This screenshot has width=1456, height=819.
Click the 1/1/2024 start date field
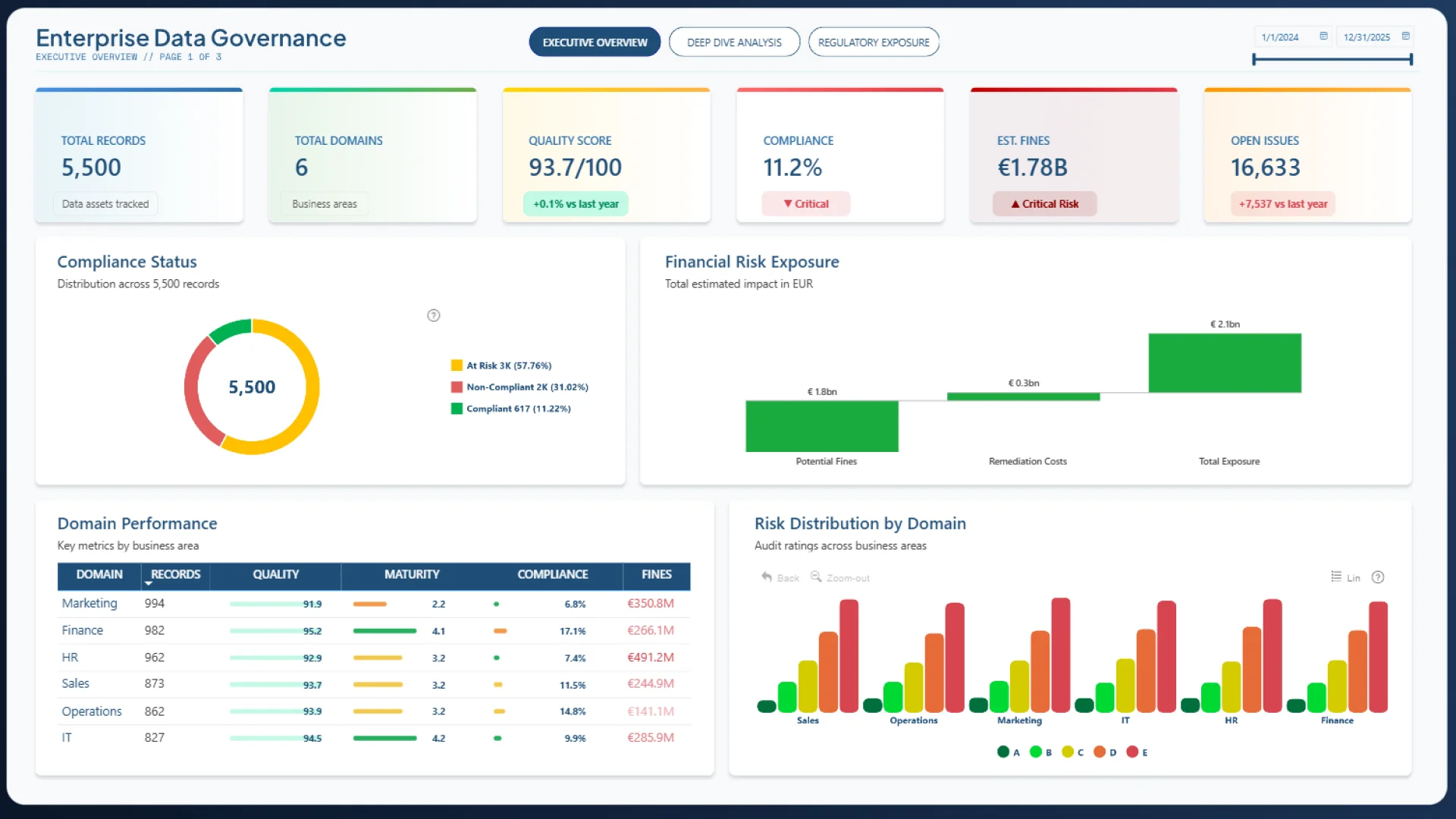point(1280,37)
